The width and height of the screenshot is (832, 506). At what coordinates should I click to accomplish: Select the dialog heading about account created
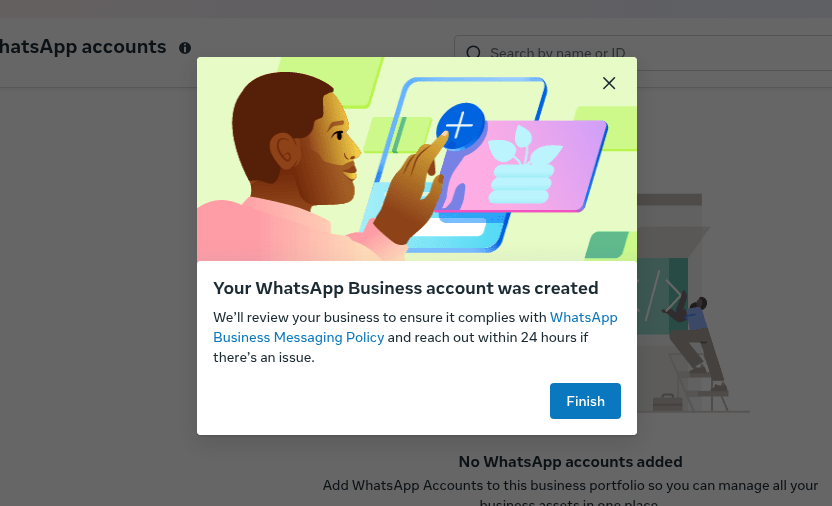(x=406, y=289)
